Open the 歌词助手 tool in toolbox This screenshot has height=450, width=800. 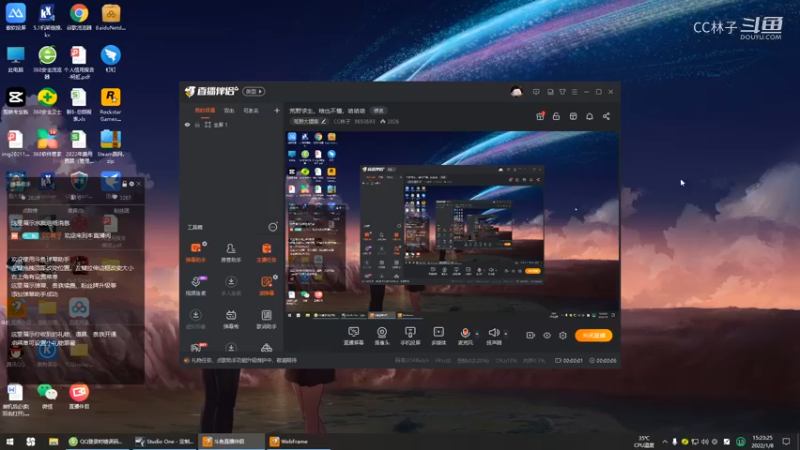click(266, 319)
